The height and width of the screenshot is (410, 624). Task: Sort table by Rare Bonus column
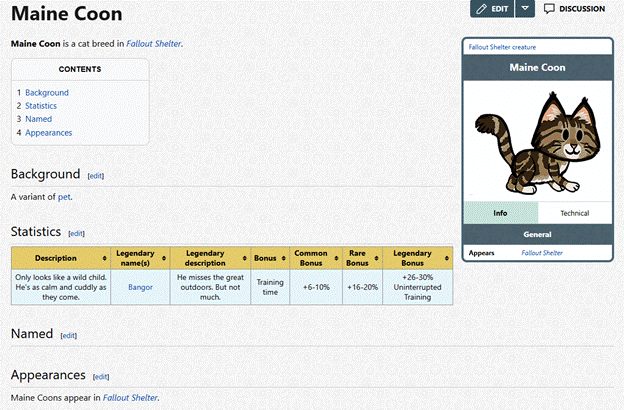(x=362, y=258)
